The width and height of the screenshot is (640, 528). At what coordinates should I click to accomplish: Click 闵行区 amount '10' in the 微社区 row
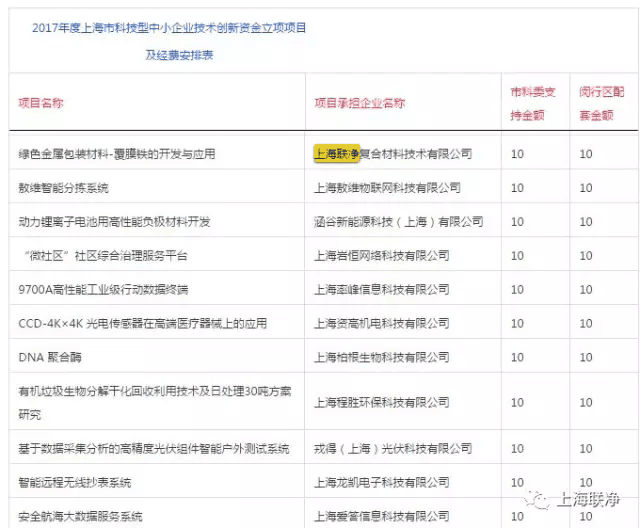(586, 255)
